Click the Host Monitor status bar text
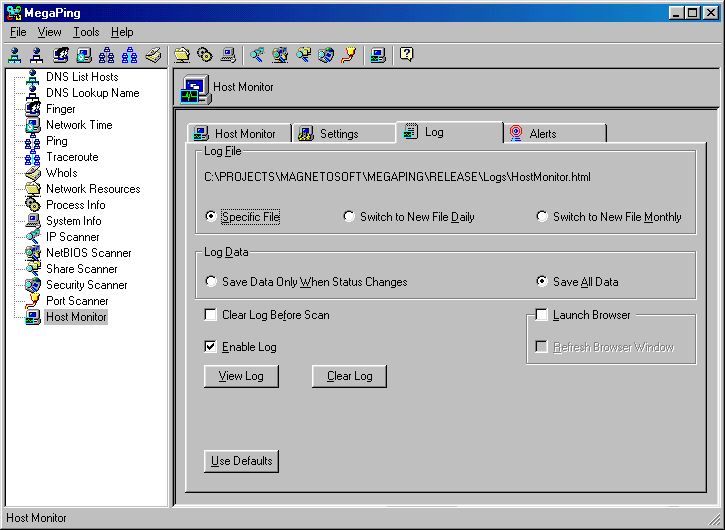This screenshot has height=530, width=725. tap(36, 518)
